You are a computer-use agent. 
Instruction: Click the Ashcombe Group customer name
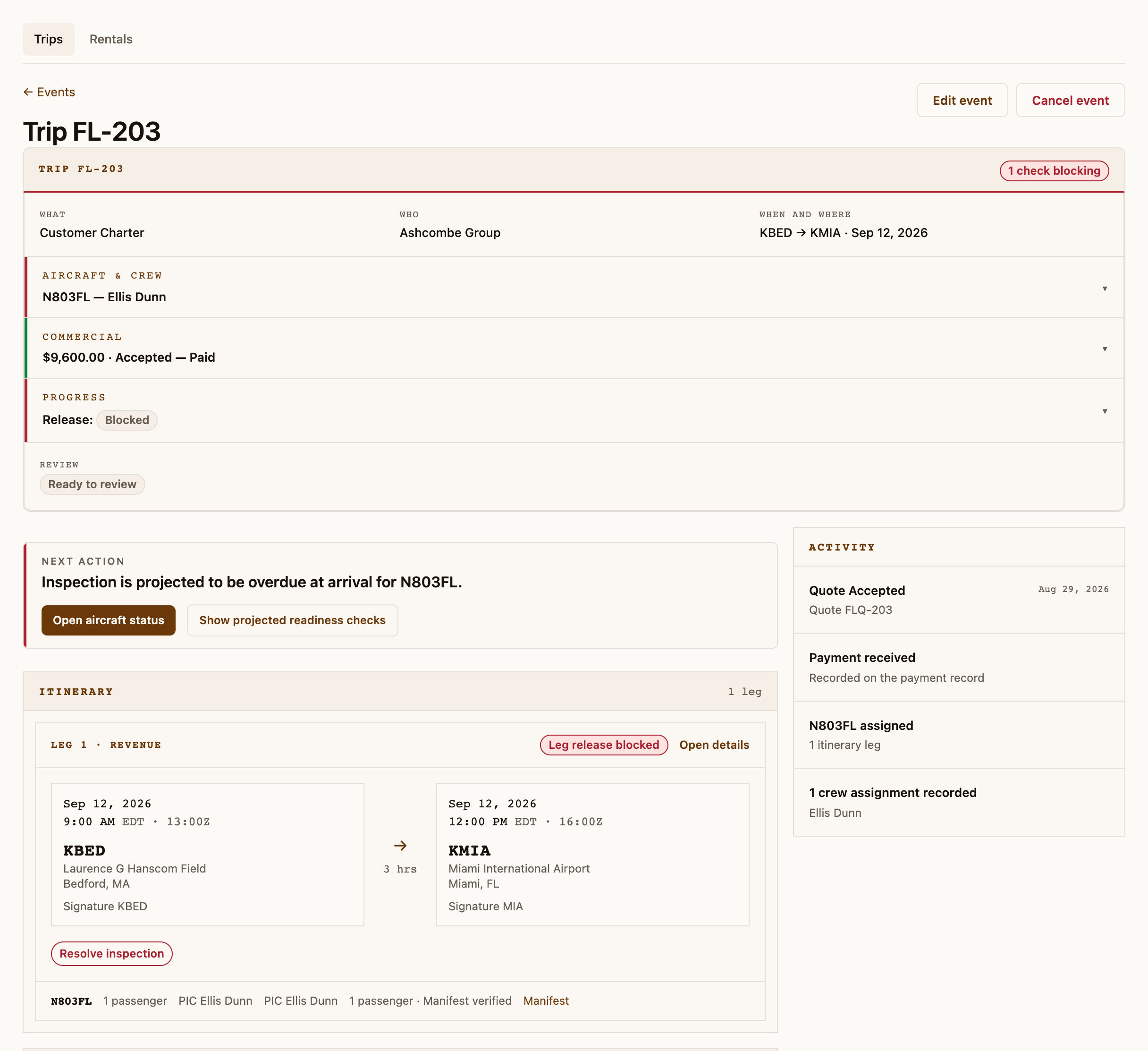(x=450, y=233)
